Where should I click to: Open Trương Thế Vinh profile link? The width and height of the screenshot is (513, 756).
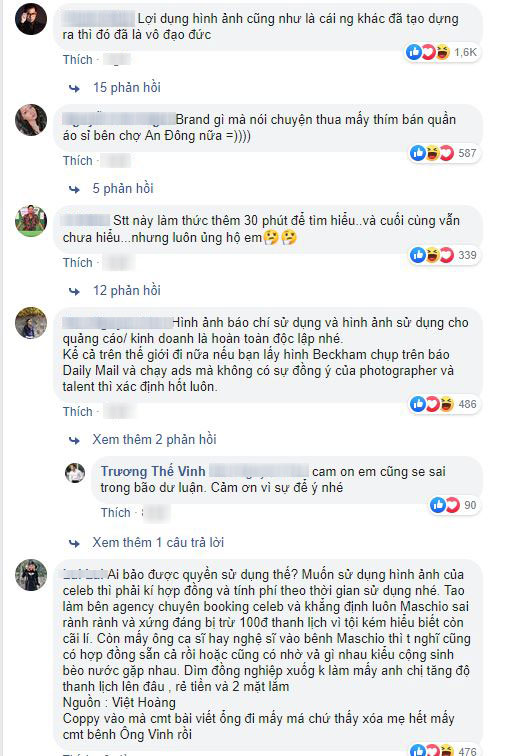coord(153,472)
